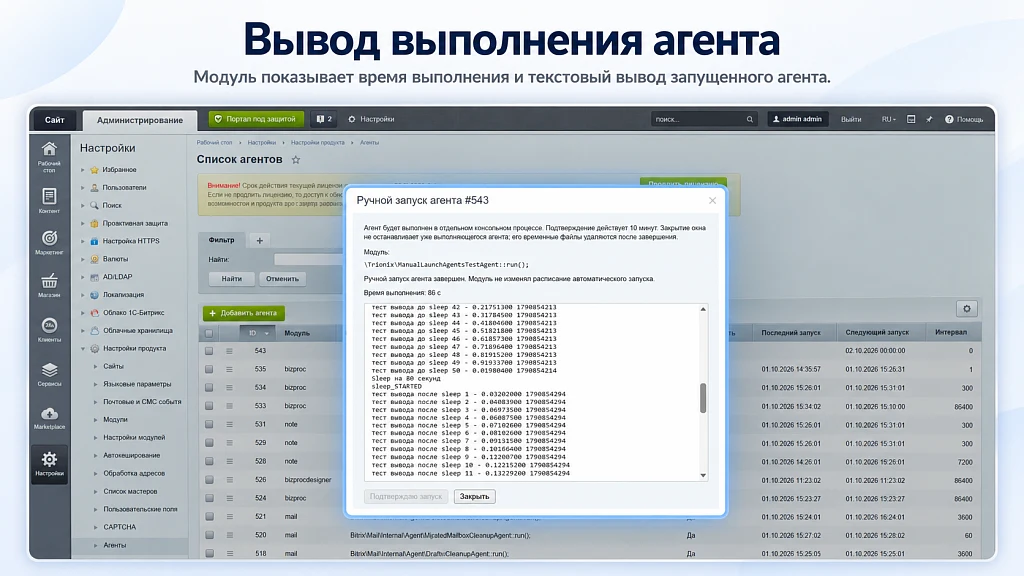The height and width of the screenshot is (576, 1024).
Task: Expand Локализация tree node
Action: click(83, 295)
